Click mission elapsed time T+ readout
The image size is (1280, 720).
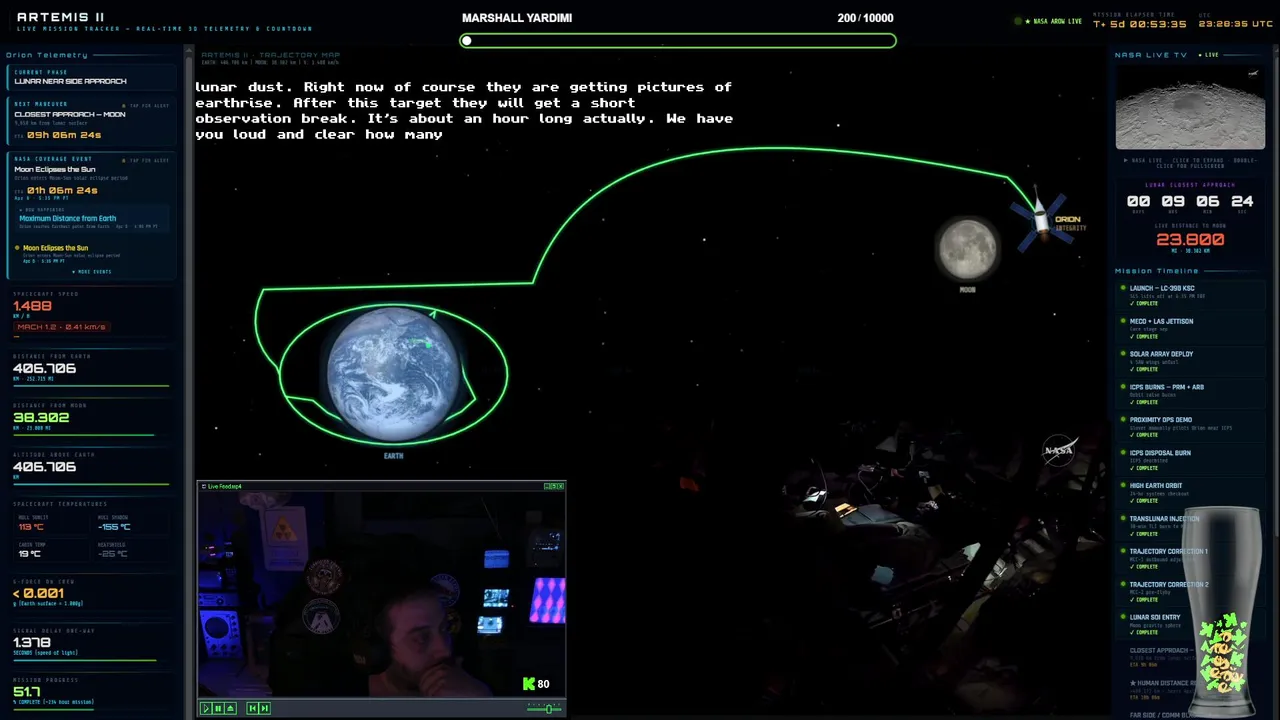1139,23
